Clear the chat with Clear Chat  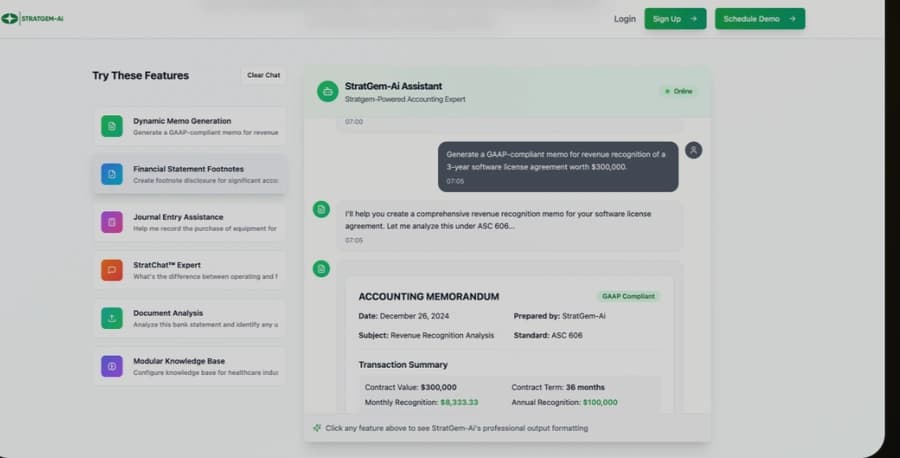point(263,75)
